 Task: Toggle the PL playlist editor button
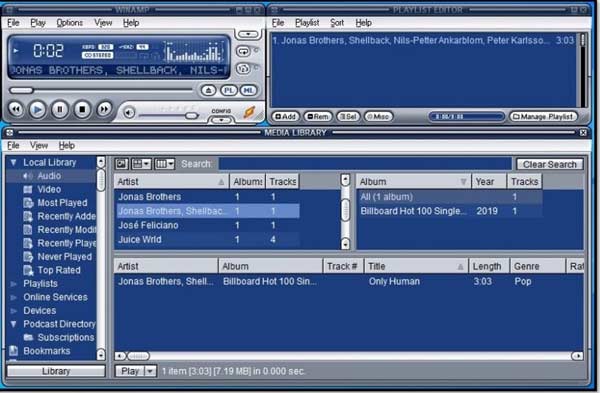229,90
